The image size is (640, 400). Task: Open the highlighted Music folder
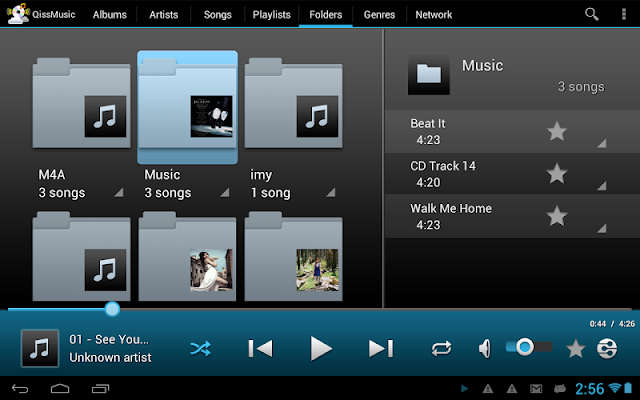[187, 107]
